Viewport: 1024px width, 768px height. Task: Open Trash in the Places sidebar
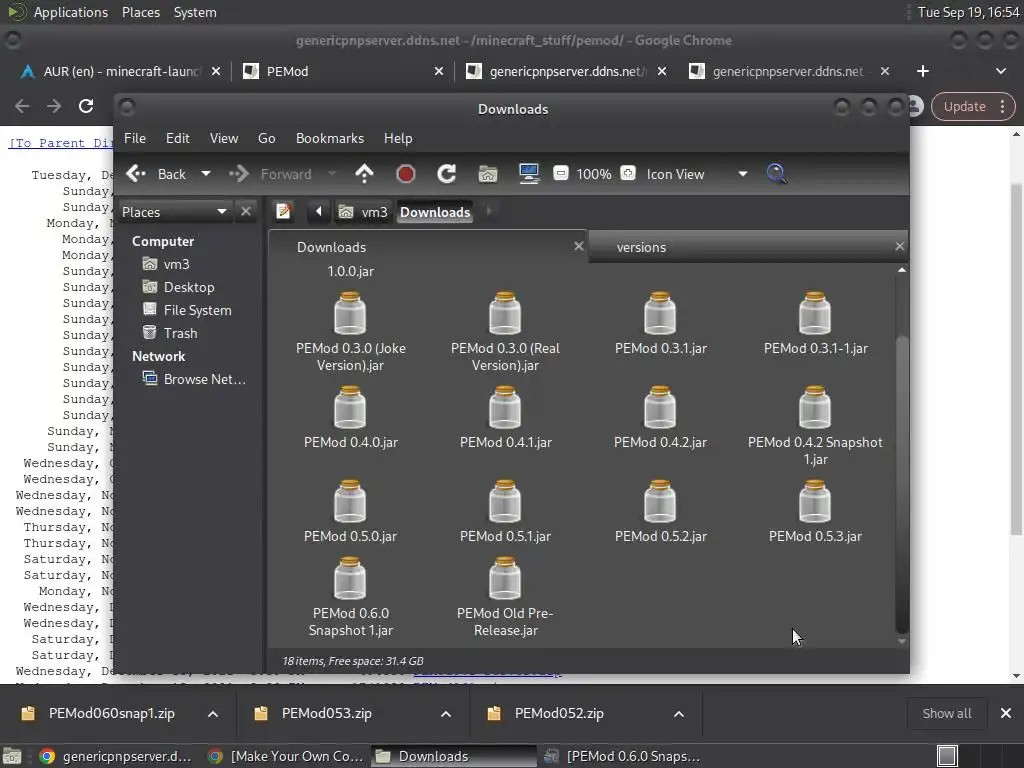click(180, 333)
